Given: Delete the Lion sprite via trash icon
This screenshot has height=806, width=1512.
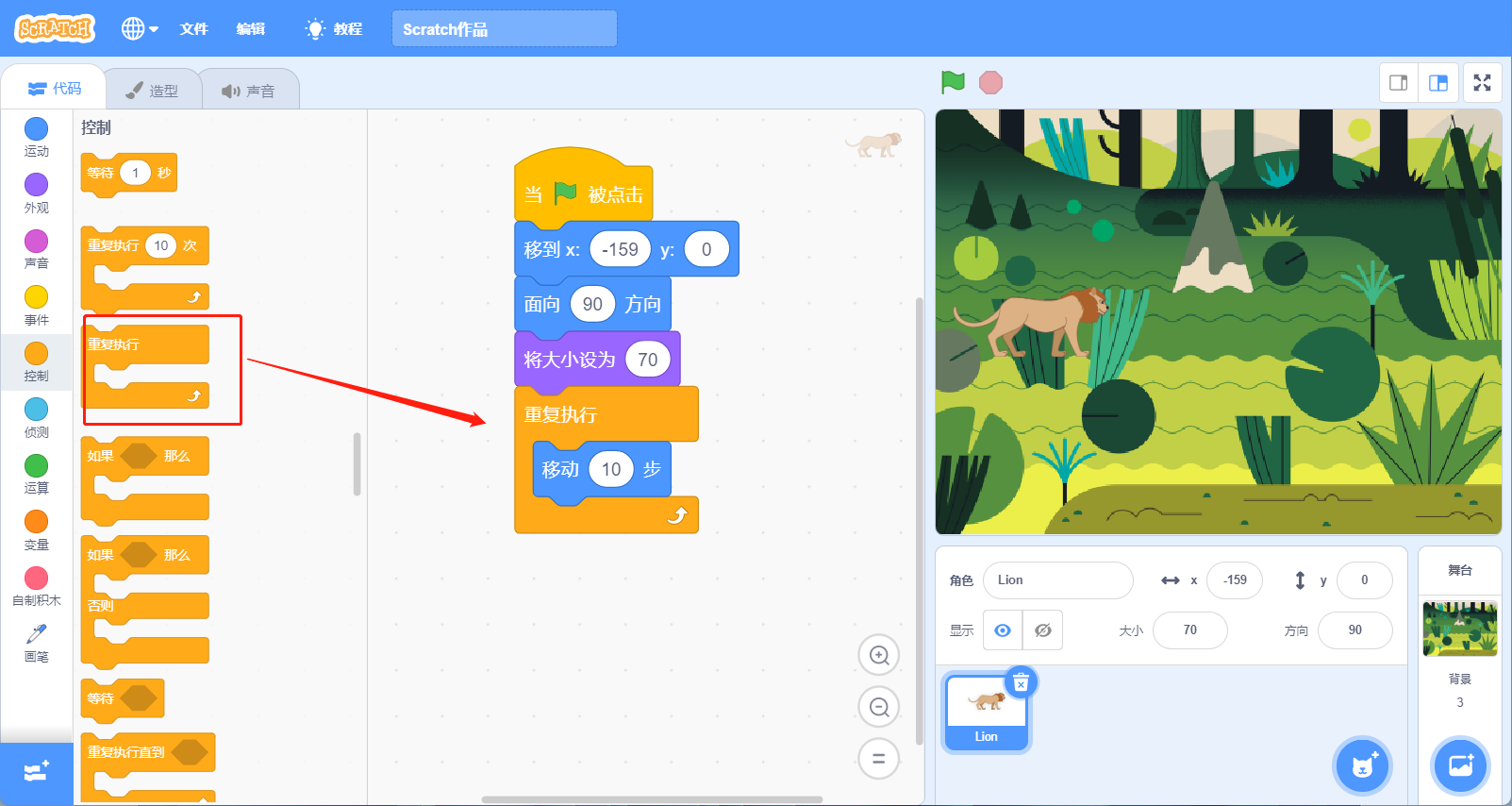Looking at the screenshot, I should pos(1021,681).
